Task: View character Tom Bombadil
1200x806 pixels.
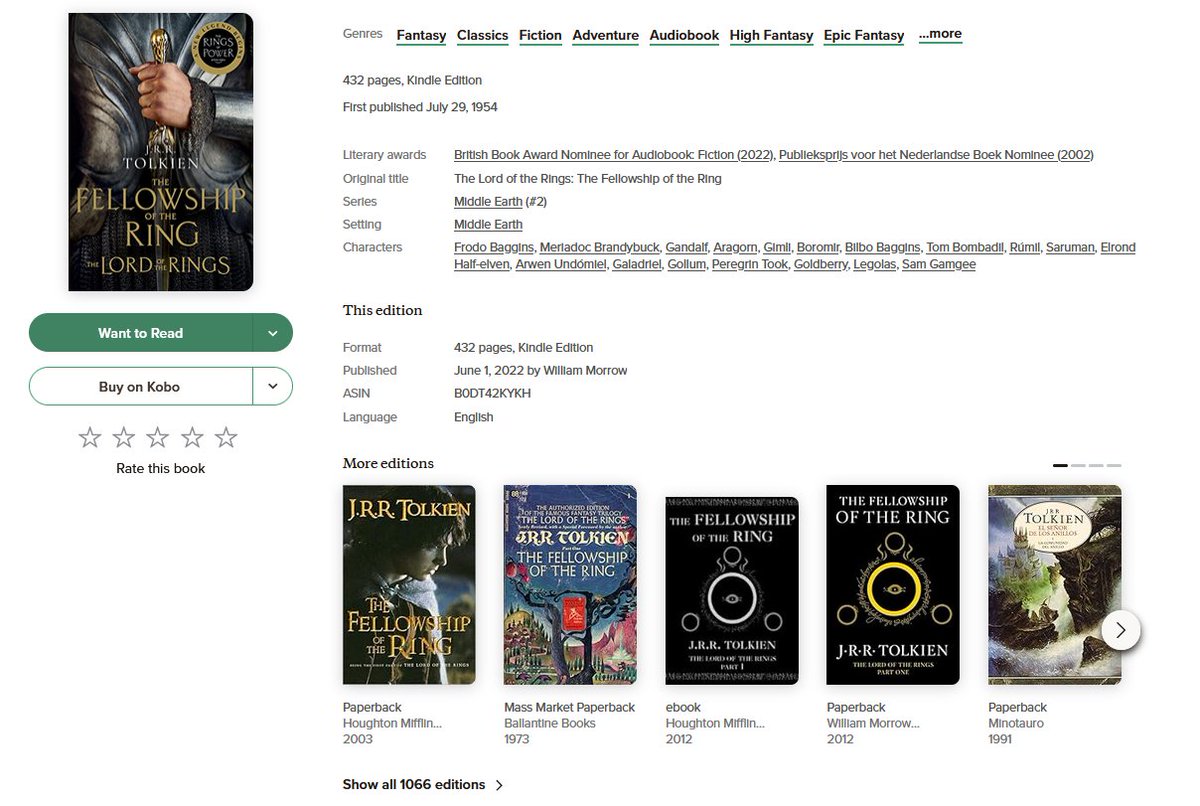Action: pyautogui.click(x=964, y=248)
